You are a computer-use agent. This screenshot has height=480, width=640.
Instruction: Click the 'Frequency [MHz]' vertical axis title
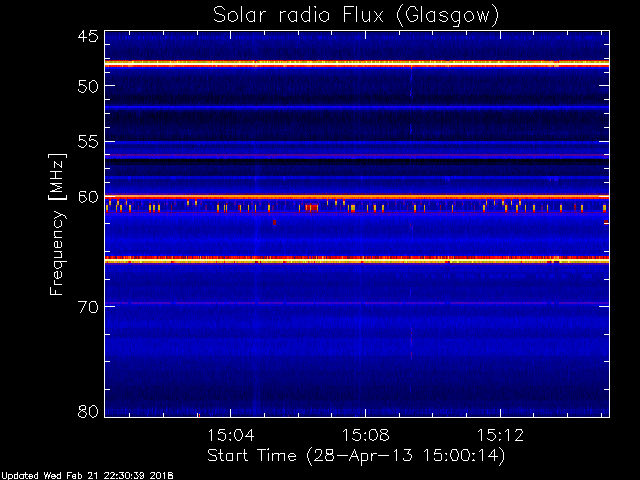[58, 224]
